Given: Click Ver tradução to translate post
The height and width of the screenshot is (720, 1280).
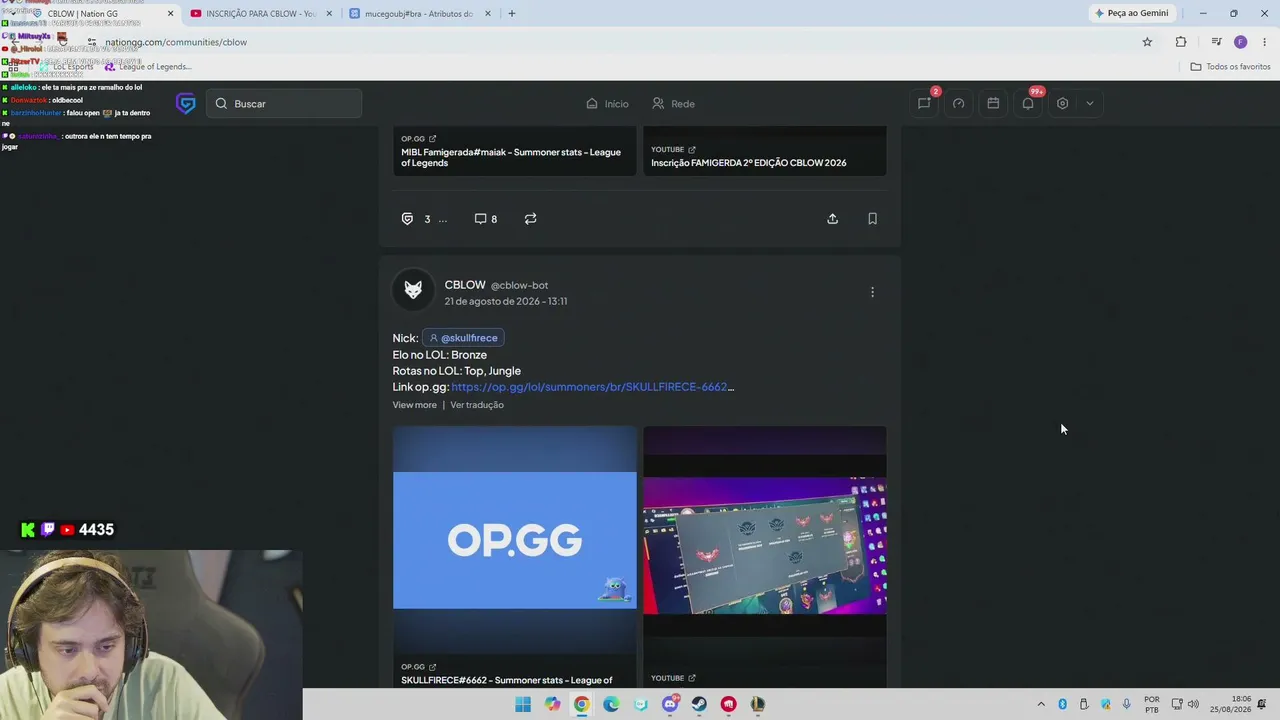Looking at the screenshot, I should pyautogui.click(x=477, y=405).
